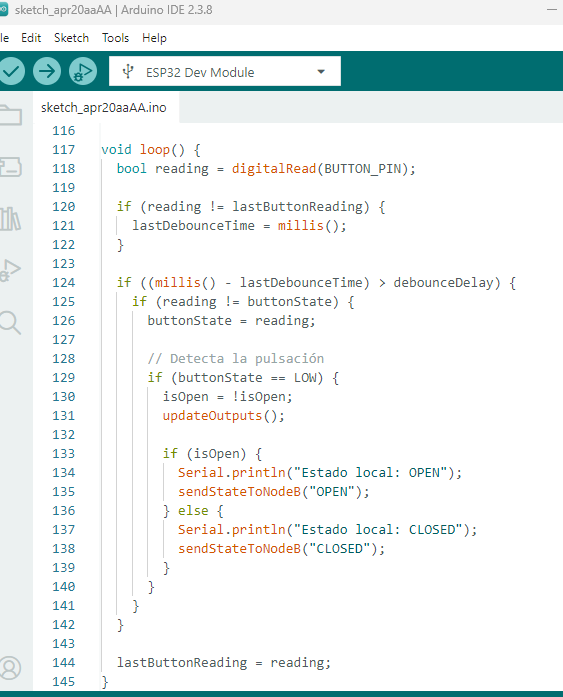Click line number 133 in the gutter

64,453
